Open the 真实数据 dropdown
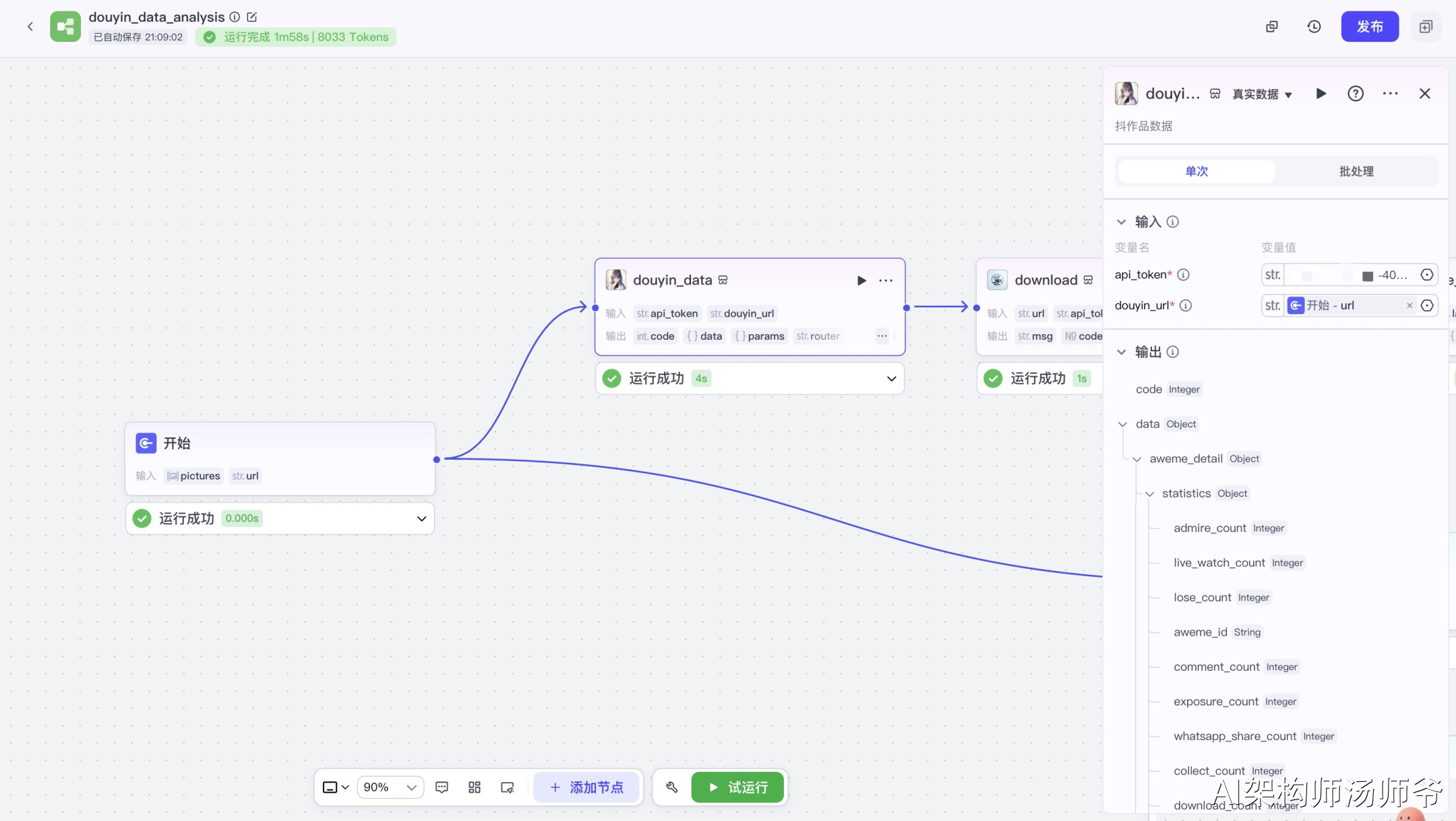 1262,94
